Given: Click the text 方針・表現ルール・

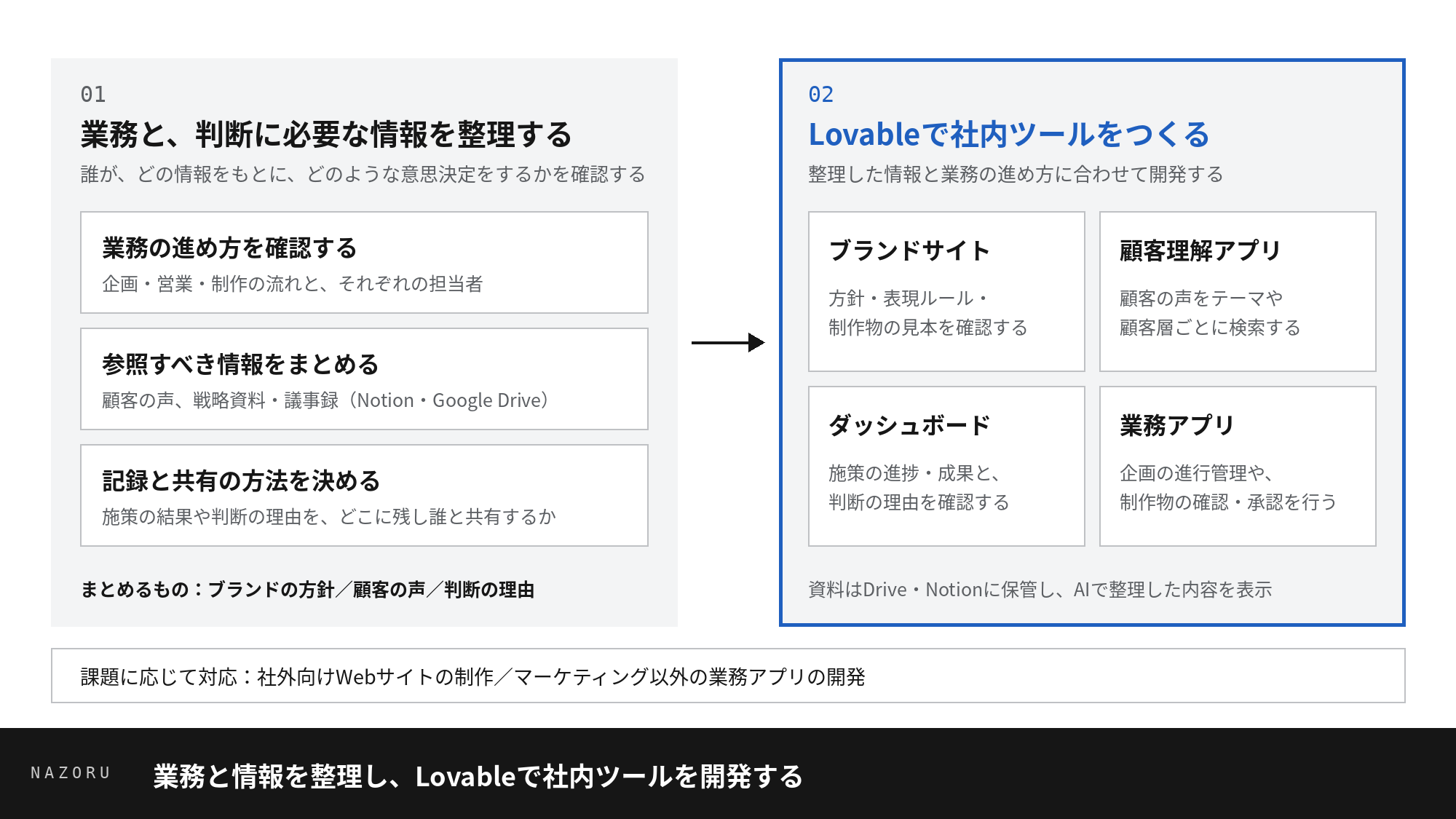Looking at the screenshot, I should click(x=909, y=298).
